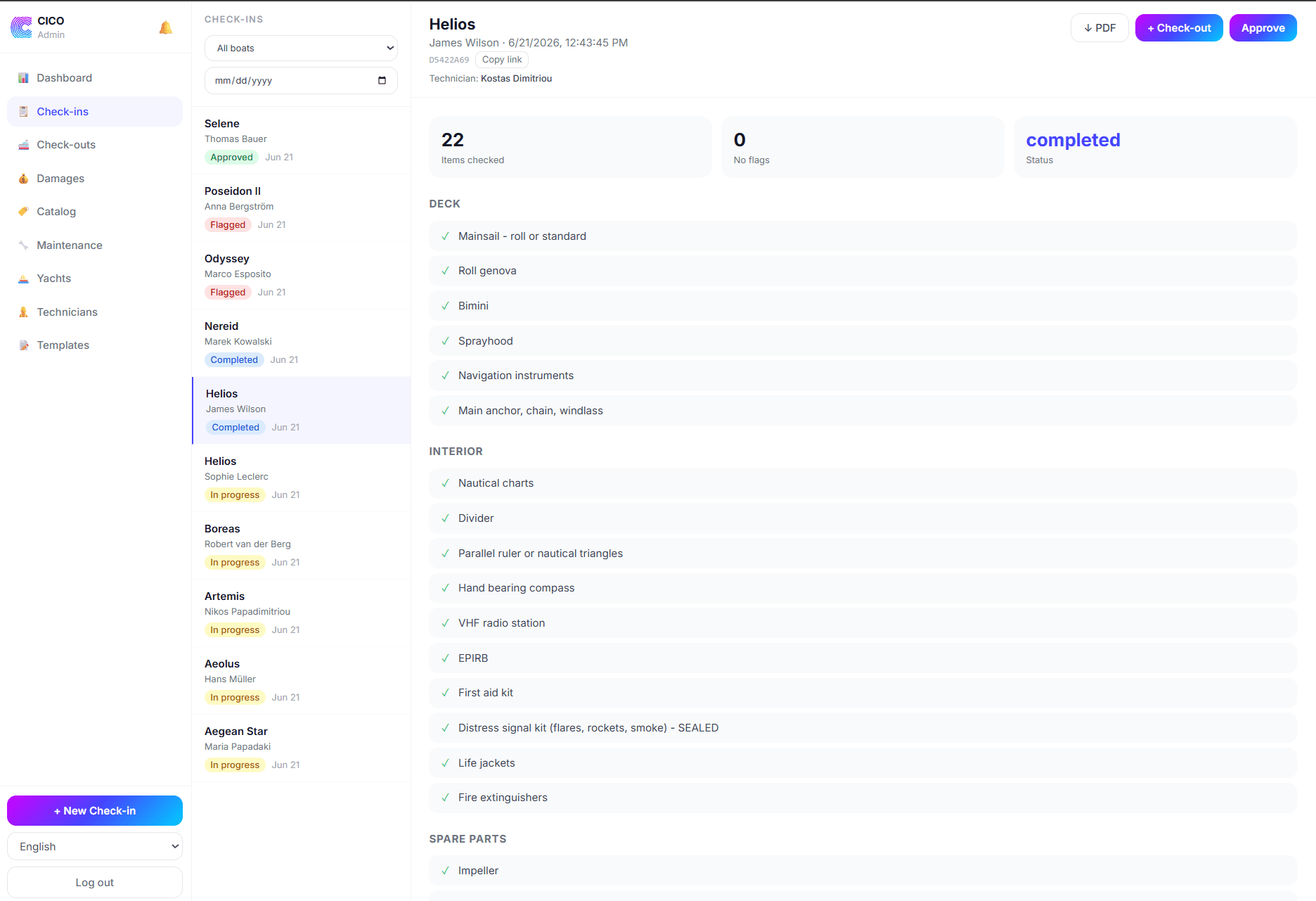
Task: Click Distress signal kit SEALED item
Action: (863, 728)
